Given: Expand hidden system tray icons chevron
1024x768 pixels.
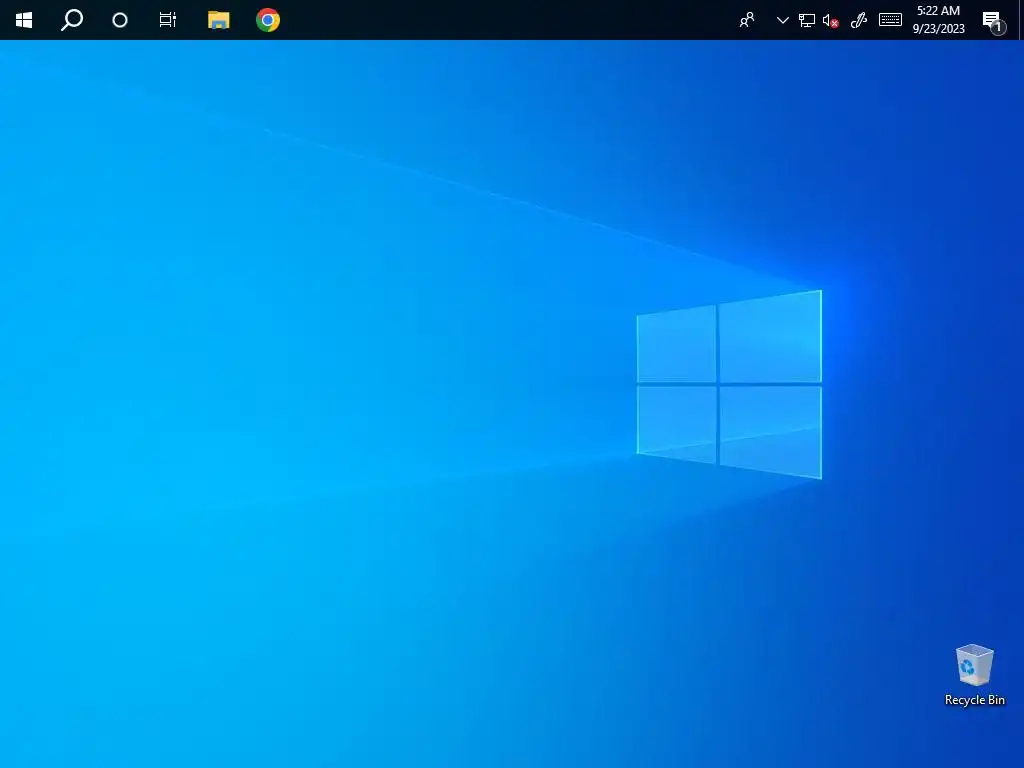Looking at the screenshot, I should point(782,20).
